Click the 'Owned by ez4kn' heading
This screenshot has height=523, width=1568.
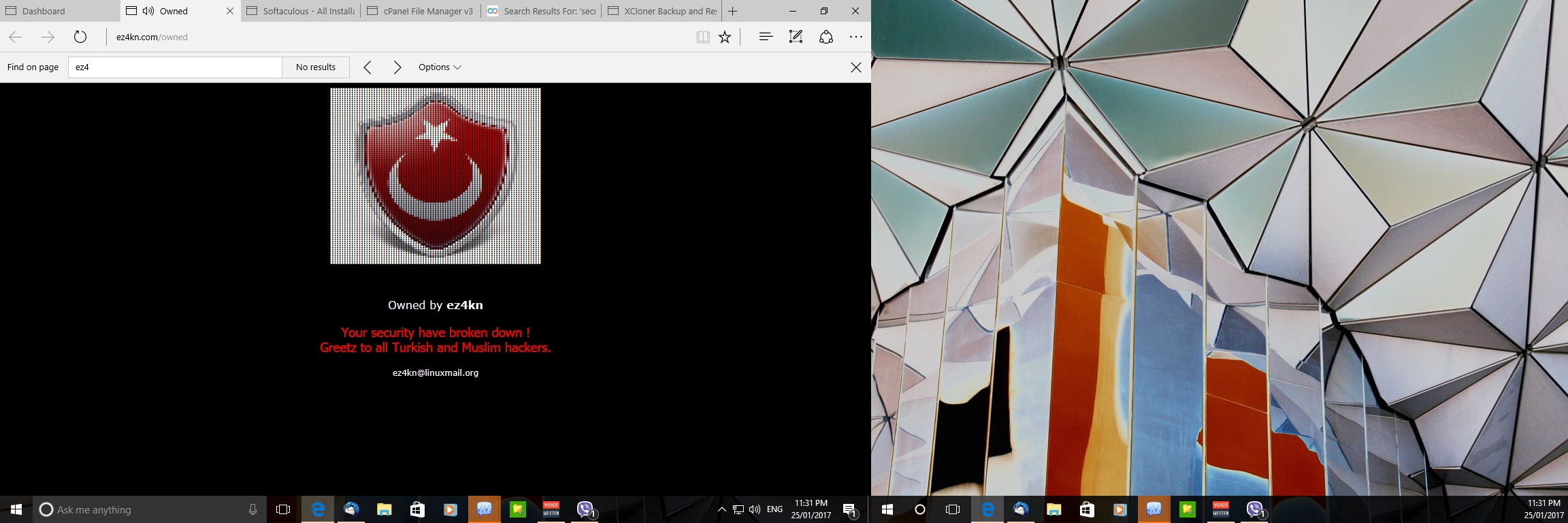tap(436, 305)
